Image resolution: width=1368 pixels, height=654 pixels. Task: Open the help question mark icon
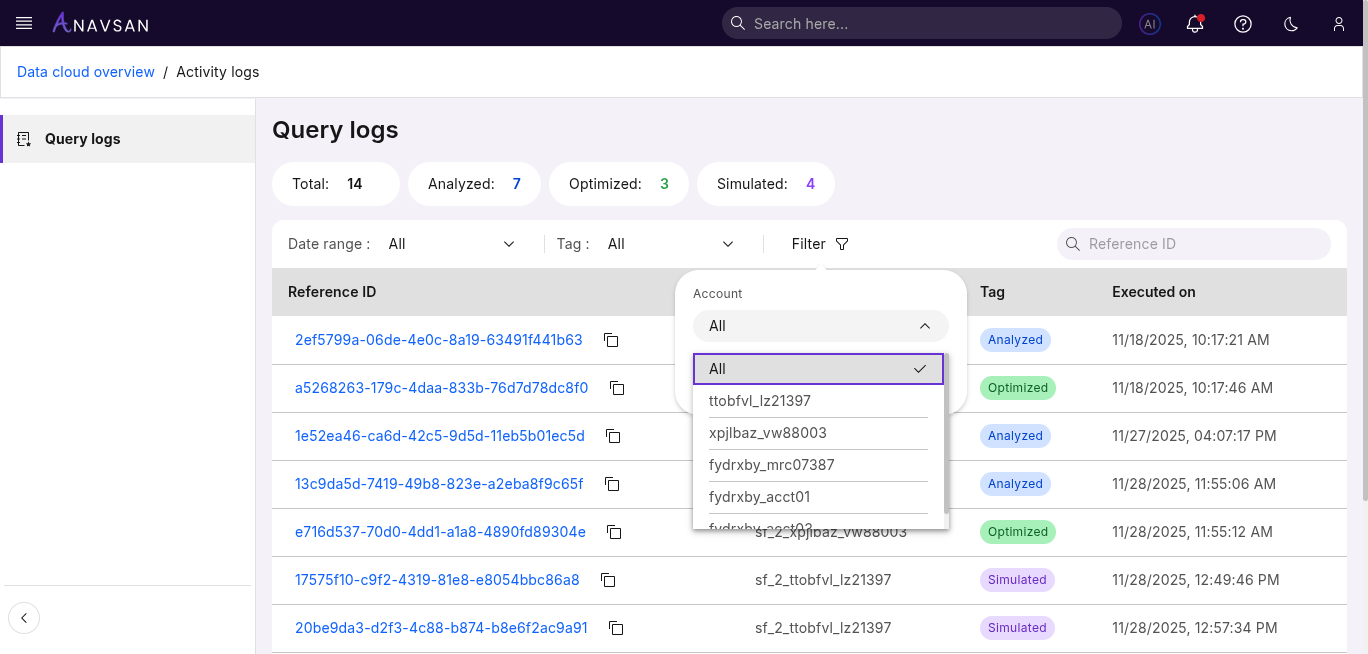click(1243, 24)
